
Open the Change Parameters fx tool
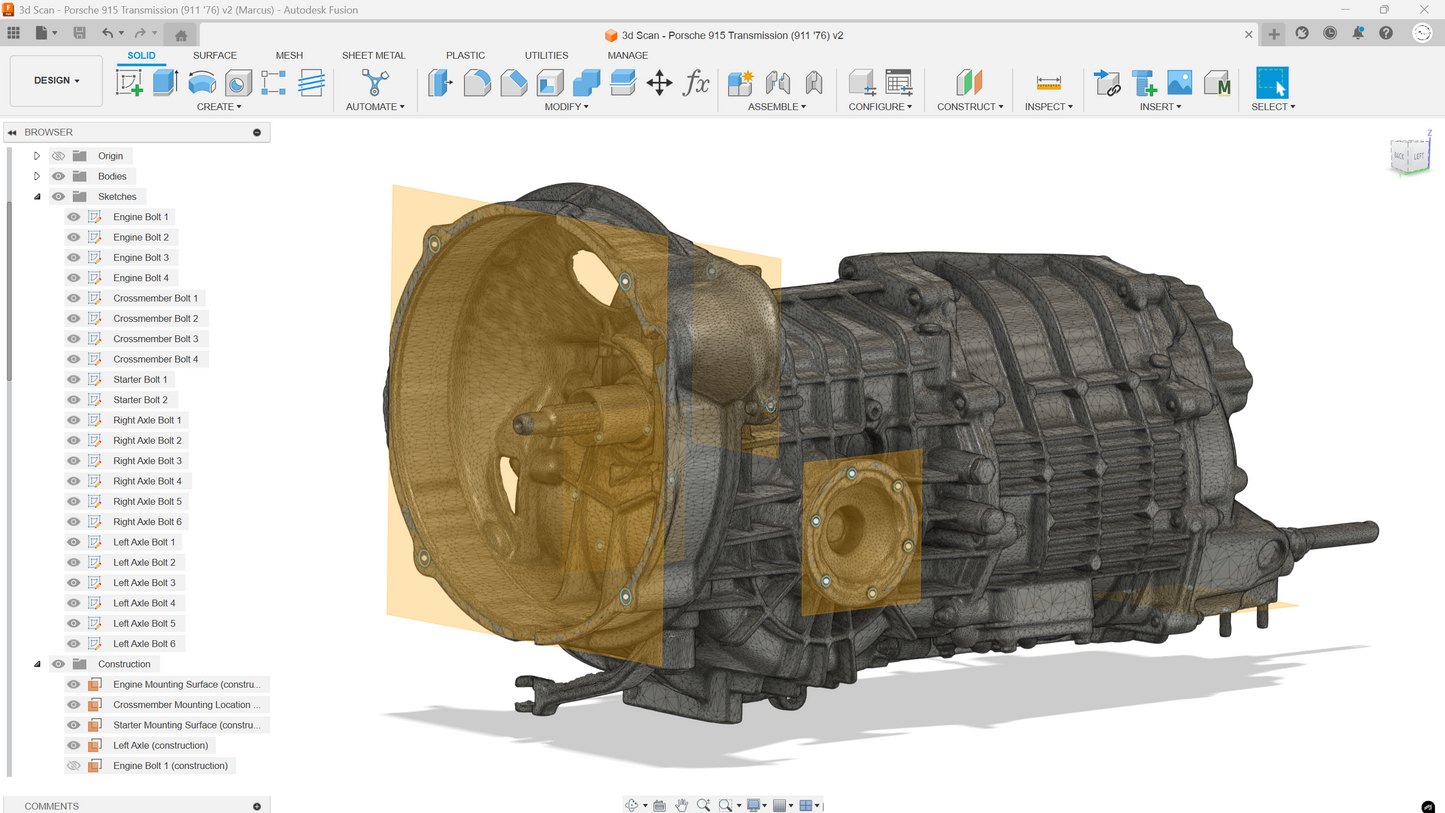[x=696, y=83]
